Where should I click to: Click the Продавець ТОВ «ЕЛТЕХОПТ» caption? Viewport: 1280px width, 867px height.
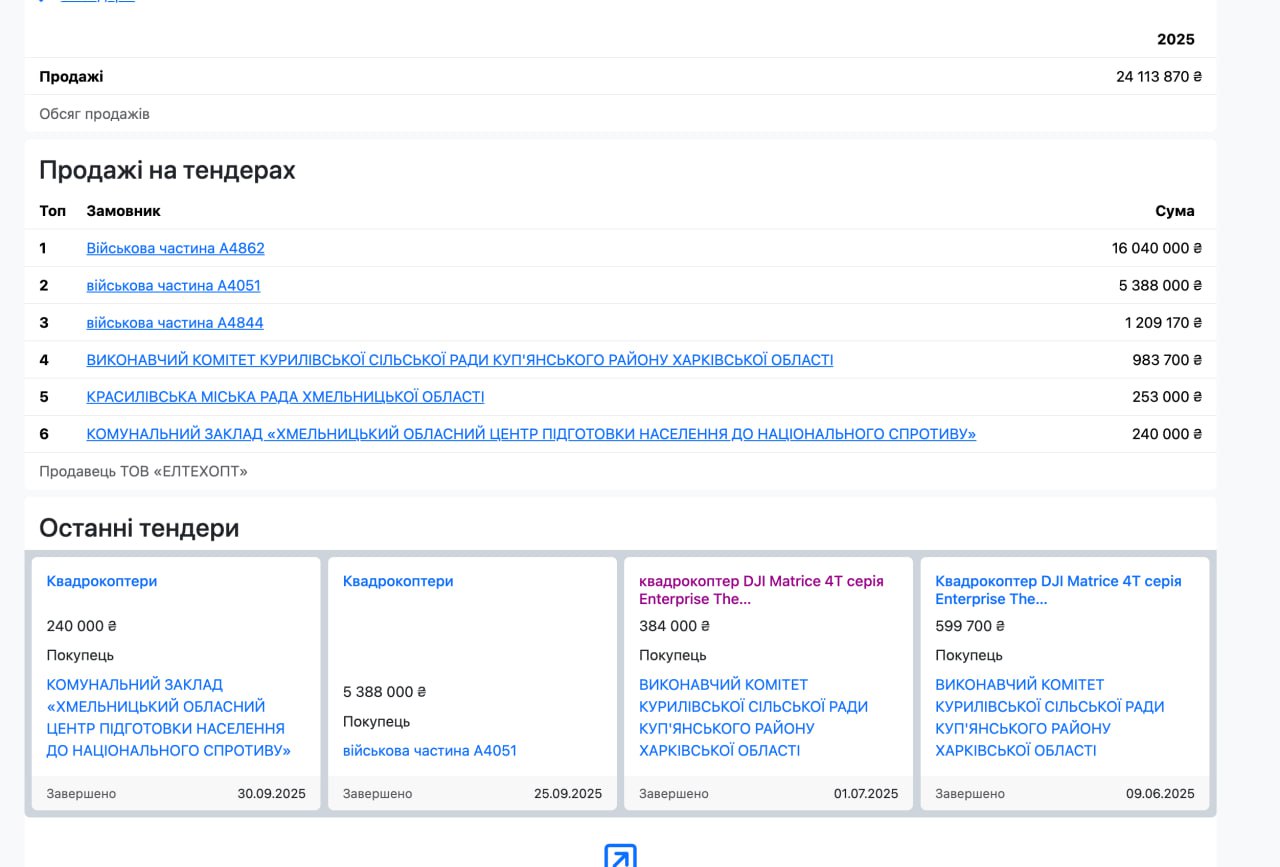point(143,471)
